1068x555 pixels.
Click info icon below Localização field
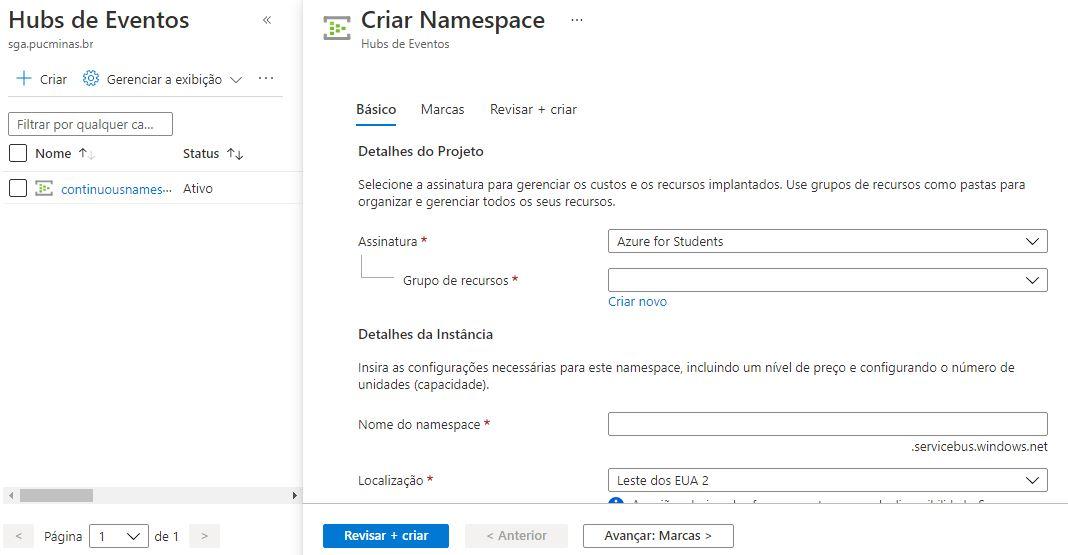[x=617, y=504]
